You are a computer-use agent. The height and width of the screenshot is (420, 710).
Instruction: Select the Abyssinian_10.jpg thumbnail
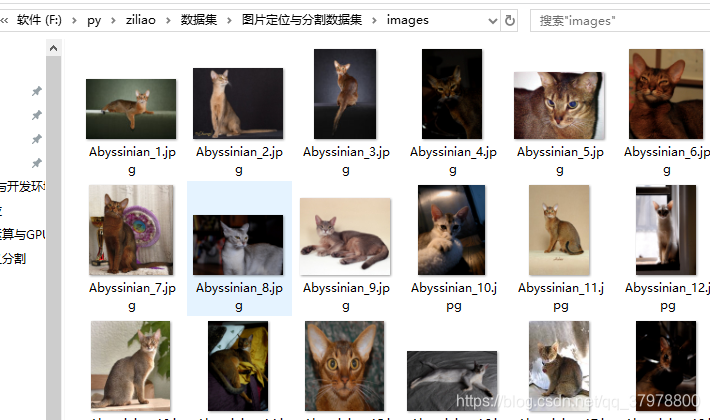coord(451,230)
